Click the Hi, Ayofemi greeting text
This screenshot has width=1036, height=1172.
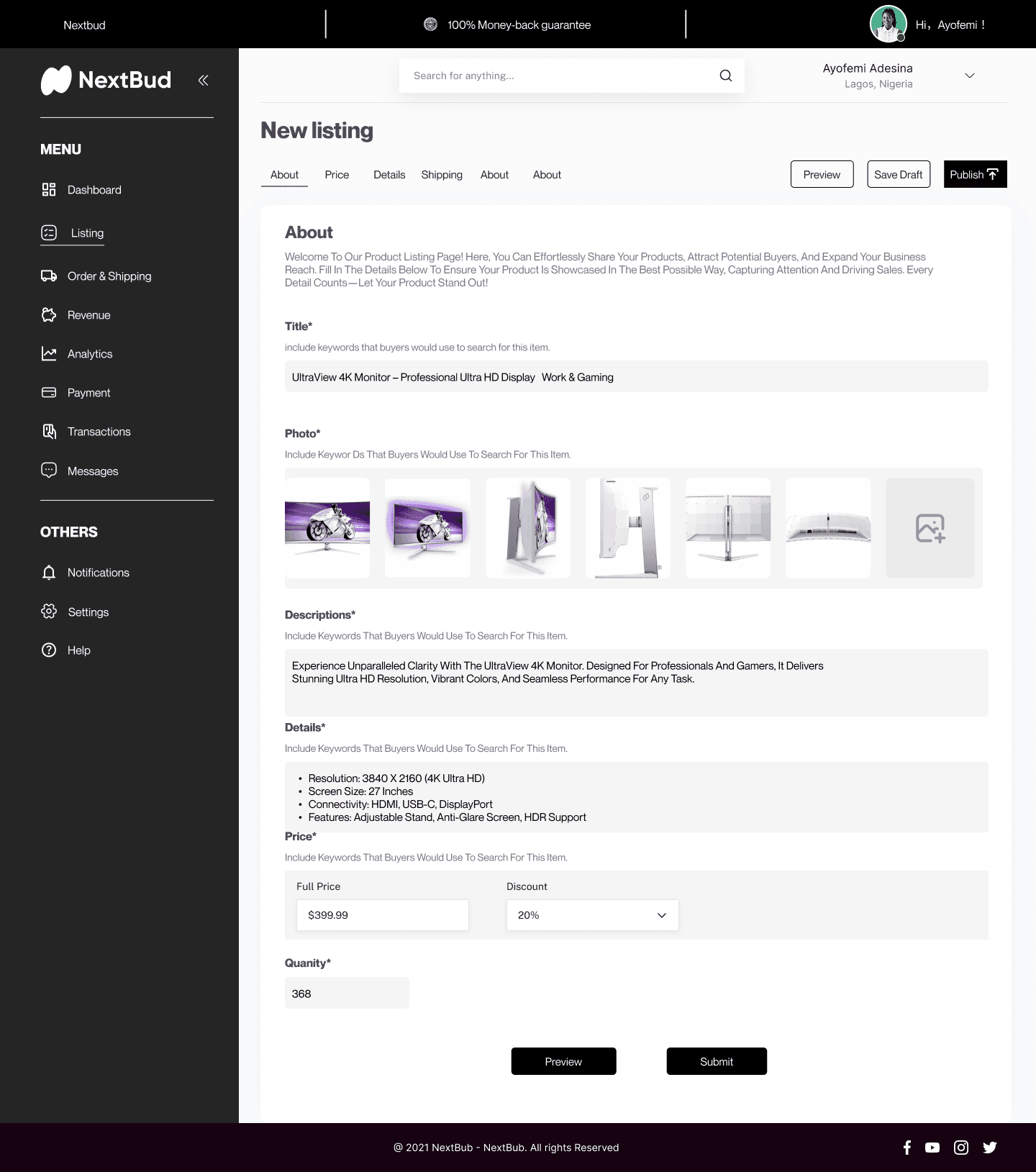coord(950,24)
